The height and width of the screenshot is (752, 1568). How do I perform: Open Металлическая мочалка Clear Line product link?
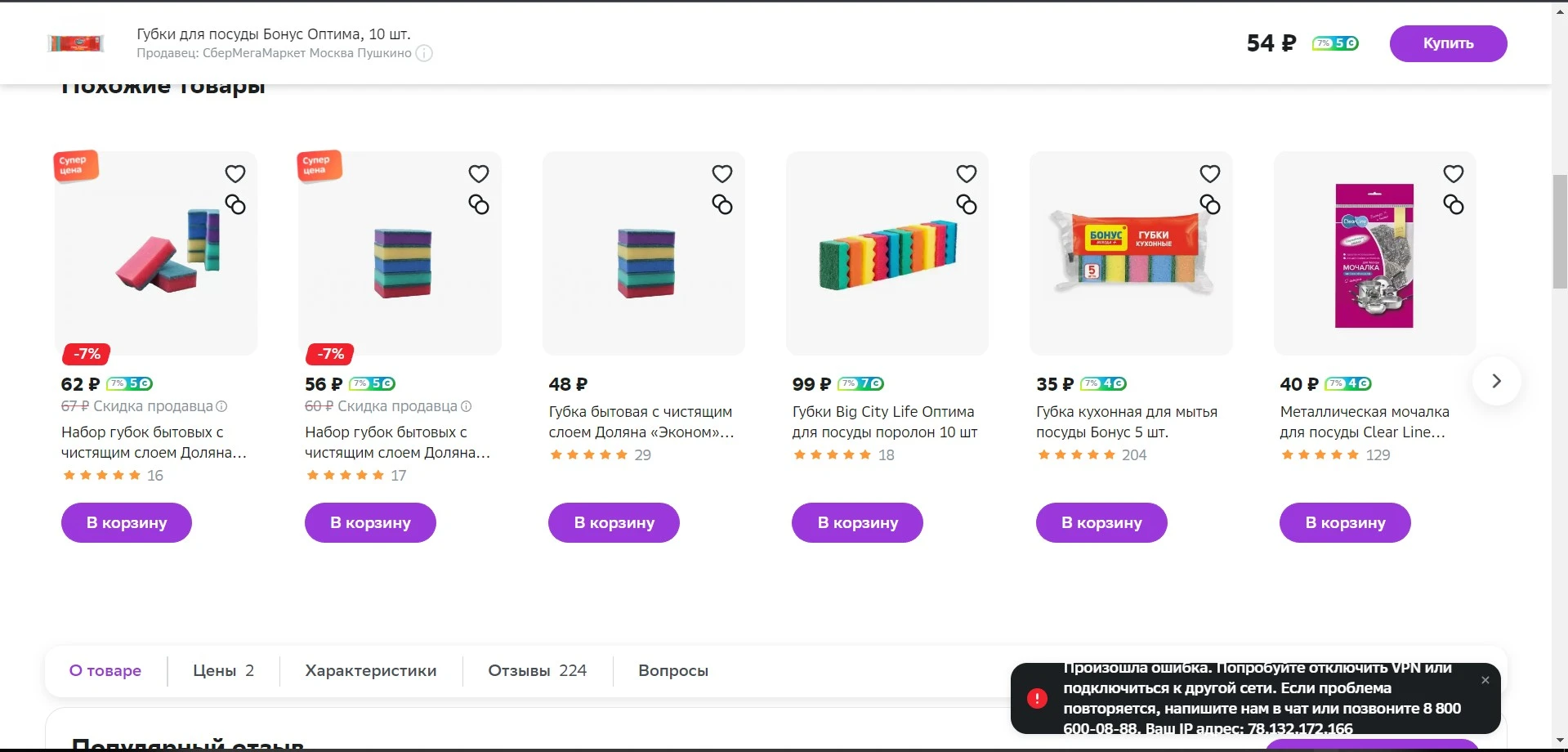point(1365,422)
